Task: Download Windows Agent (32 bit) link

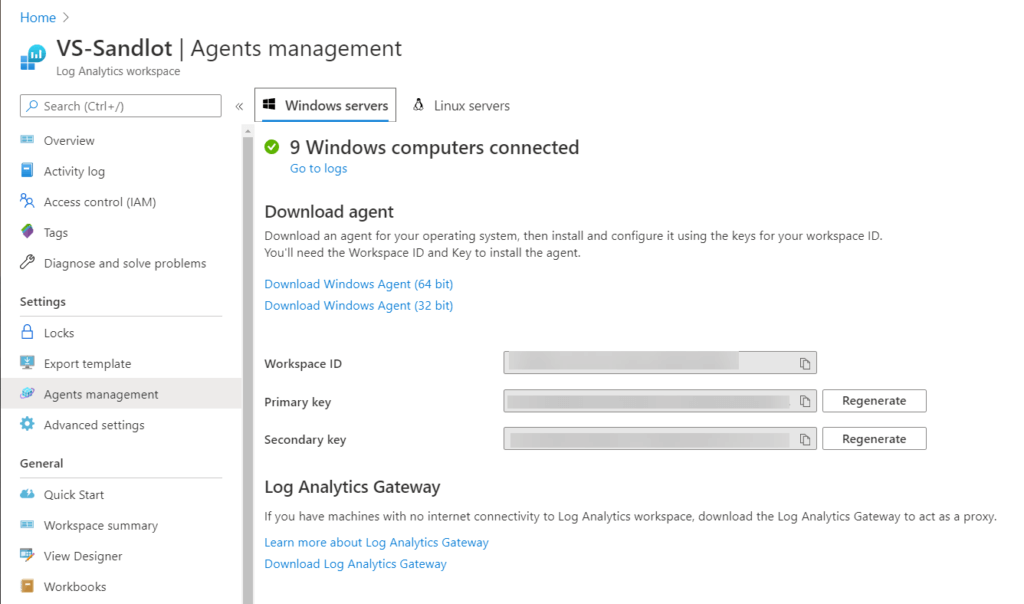Action: pos(359,306)
